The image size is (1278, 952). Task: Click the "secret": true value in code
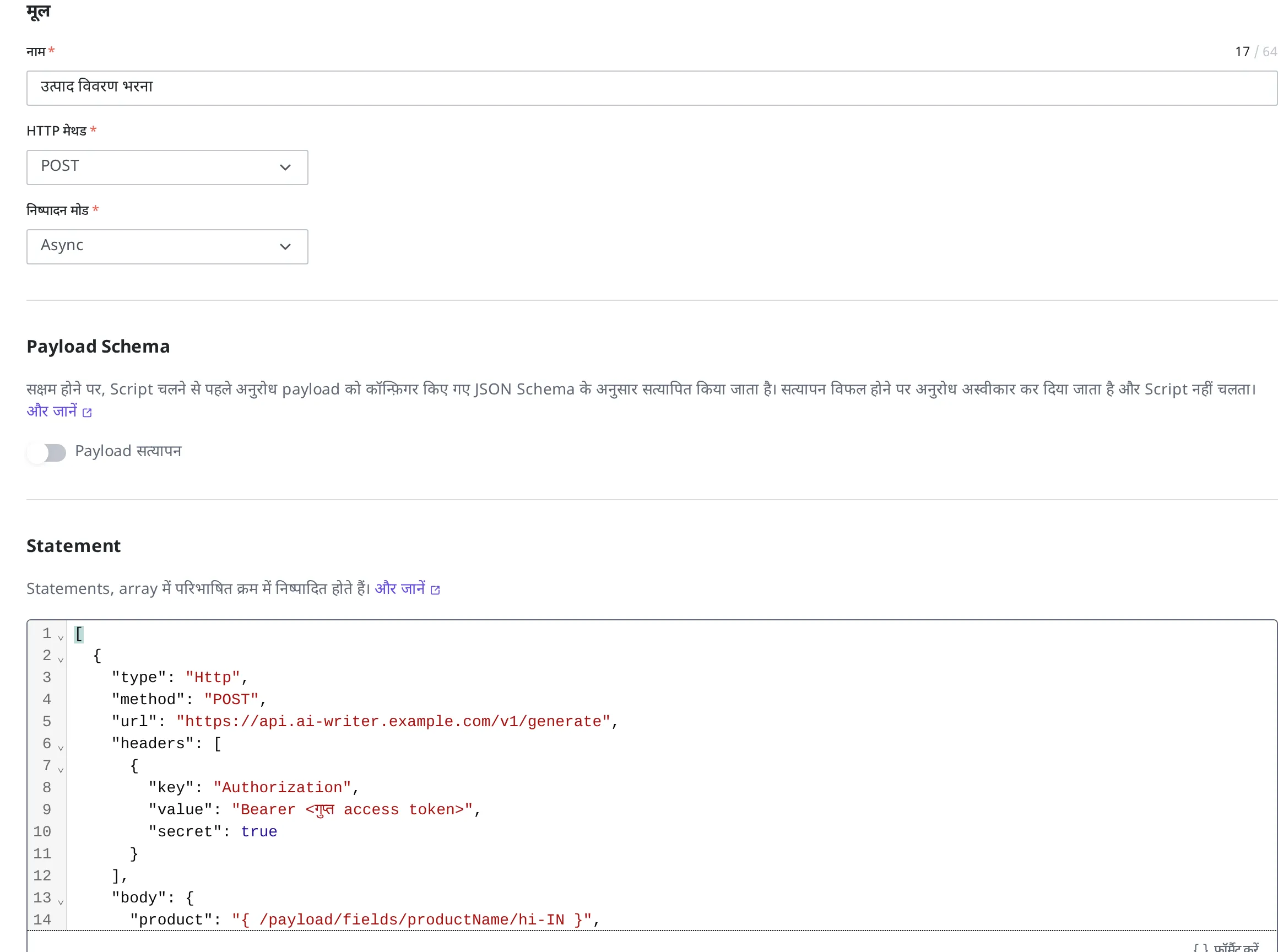click(213, 831)
